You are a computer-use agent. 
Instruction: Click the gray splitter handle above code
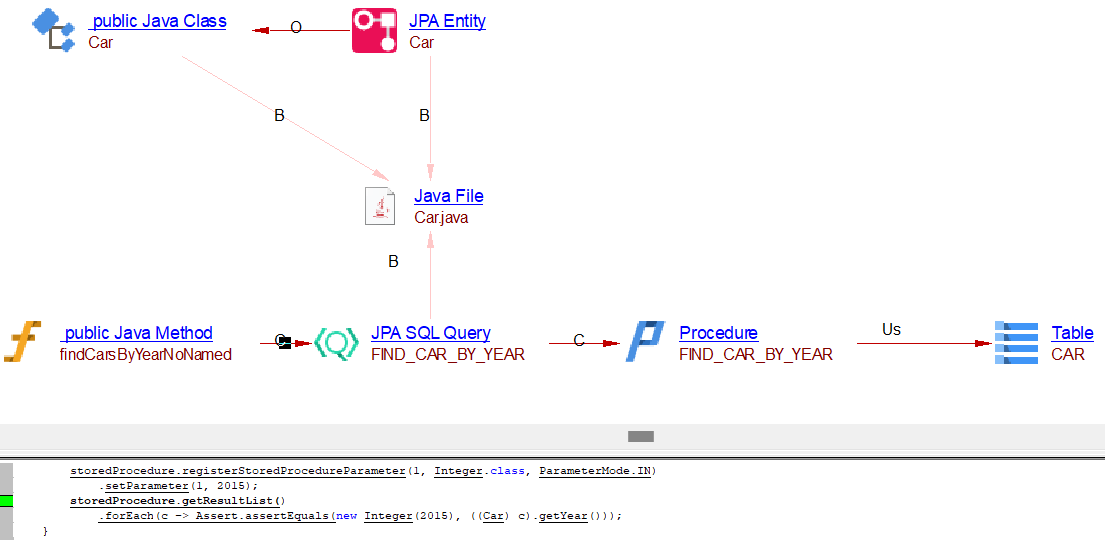[640, 436]
